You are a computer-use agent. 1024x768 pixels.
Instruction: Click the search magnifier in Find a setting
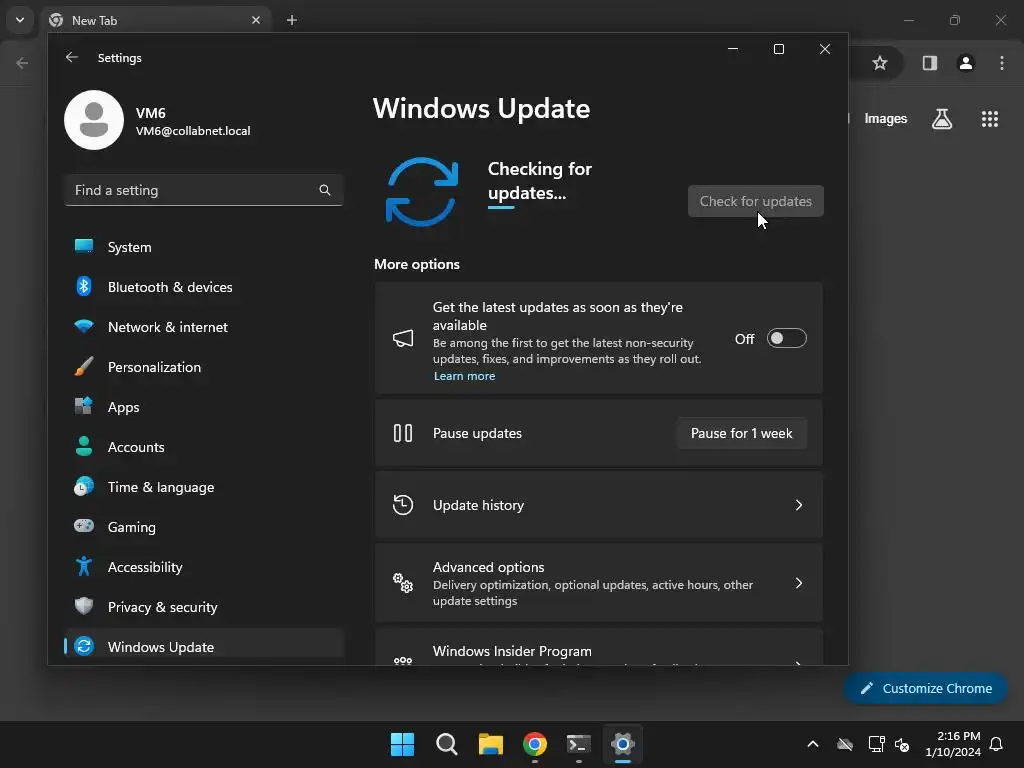click(x=325, y=190)
